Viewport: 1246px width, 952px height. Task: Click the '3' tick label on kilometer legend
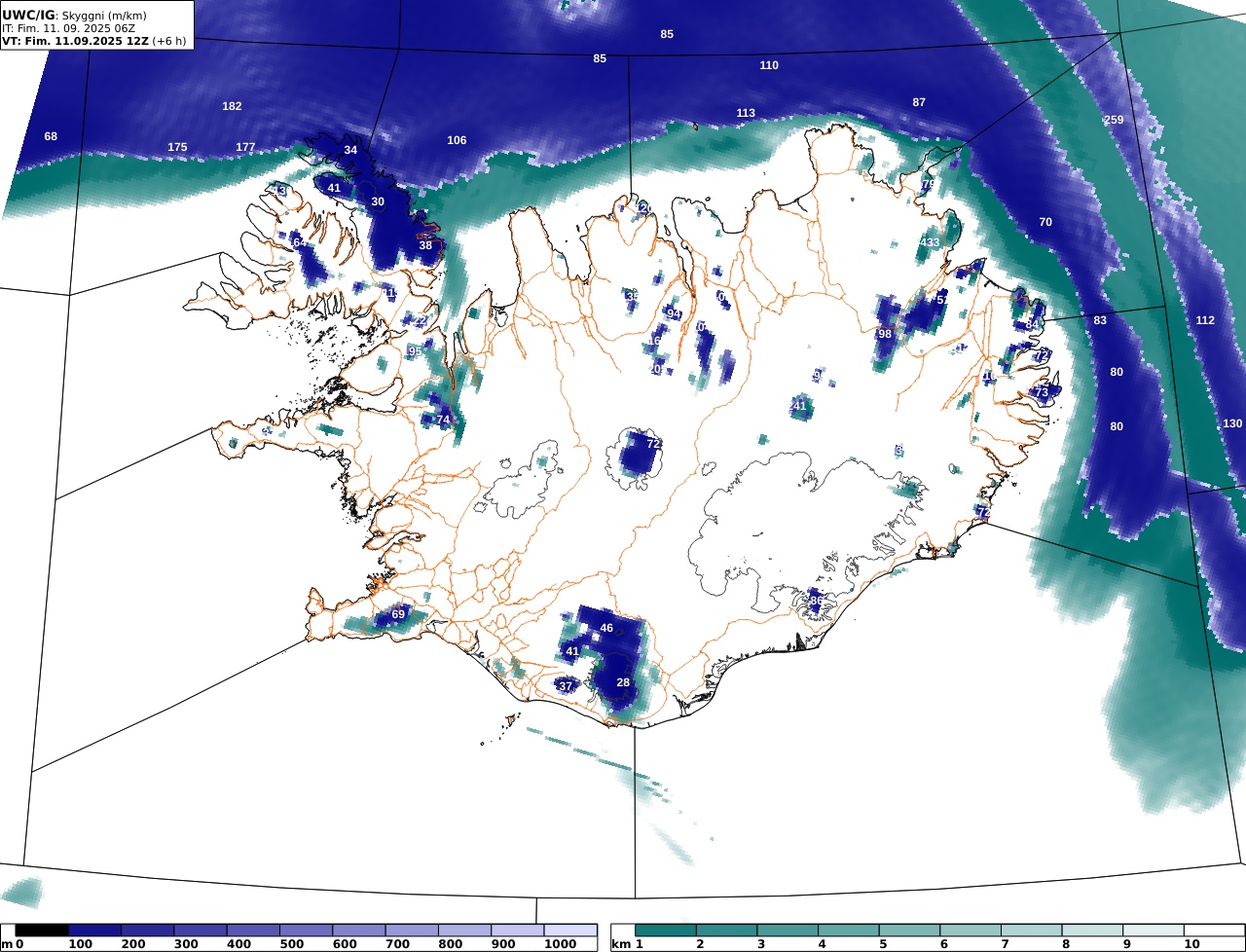click(760, 944)
